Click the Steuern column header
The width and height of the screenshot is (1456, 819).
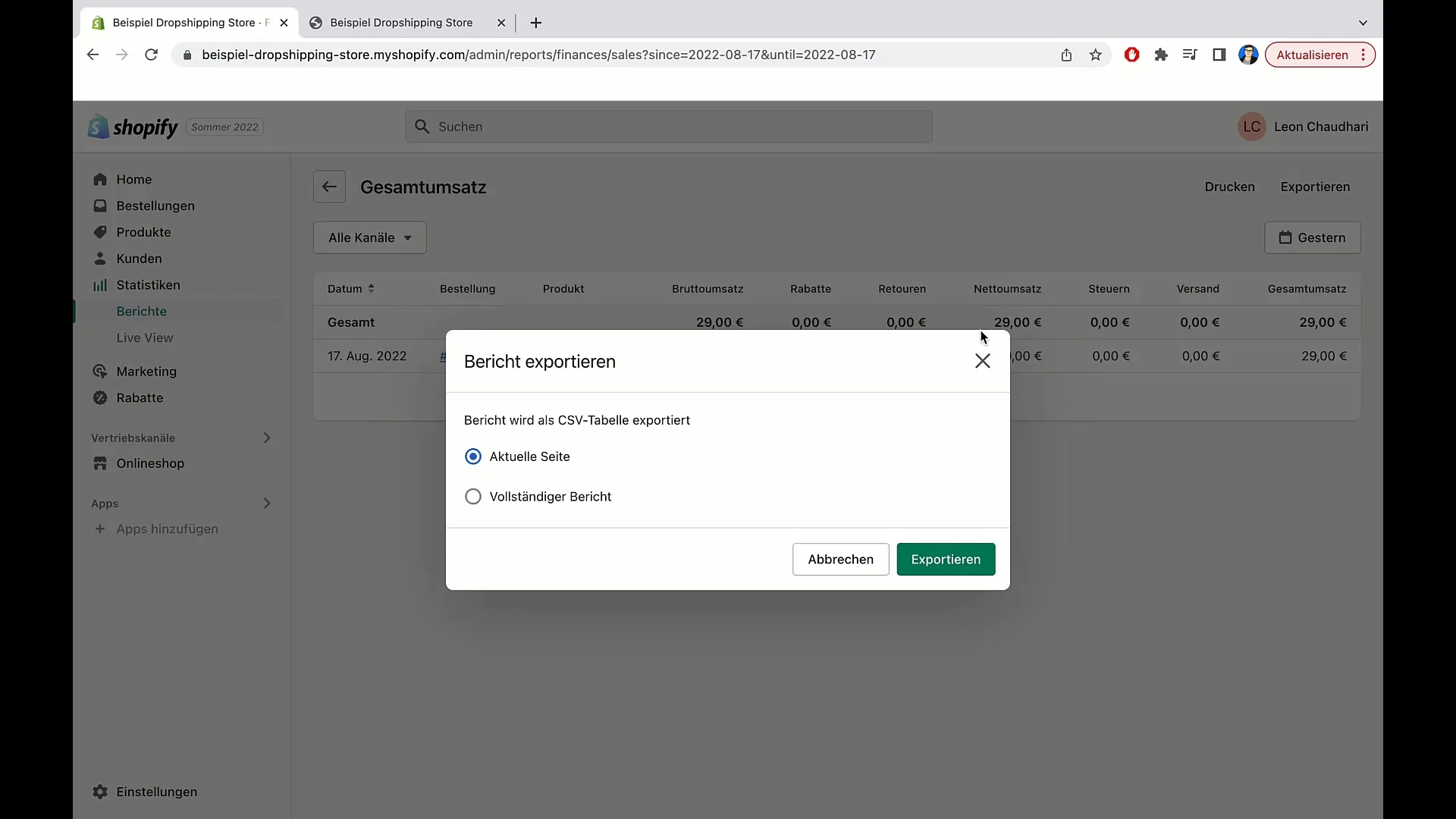(x=1109, y=289)
